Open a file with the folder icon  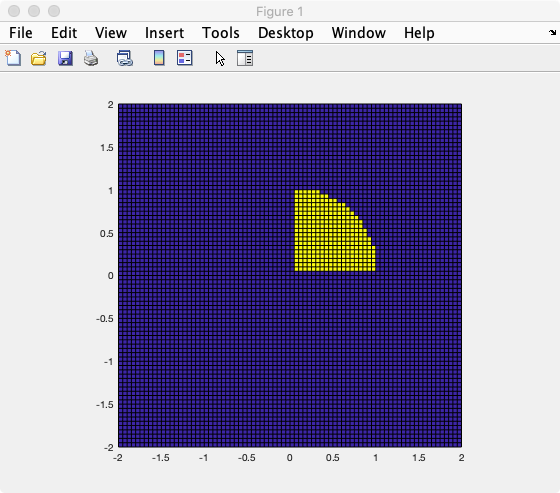(39, 58)
